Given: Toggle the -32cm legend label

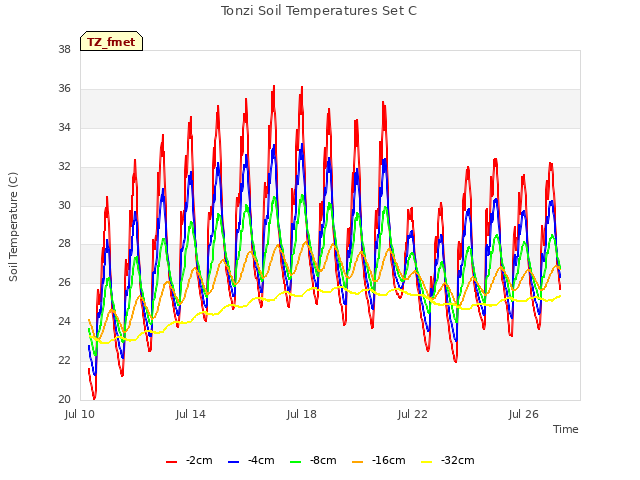Looking at the screenshot, I should point(458,460).
